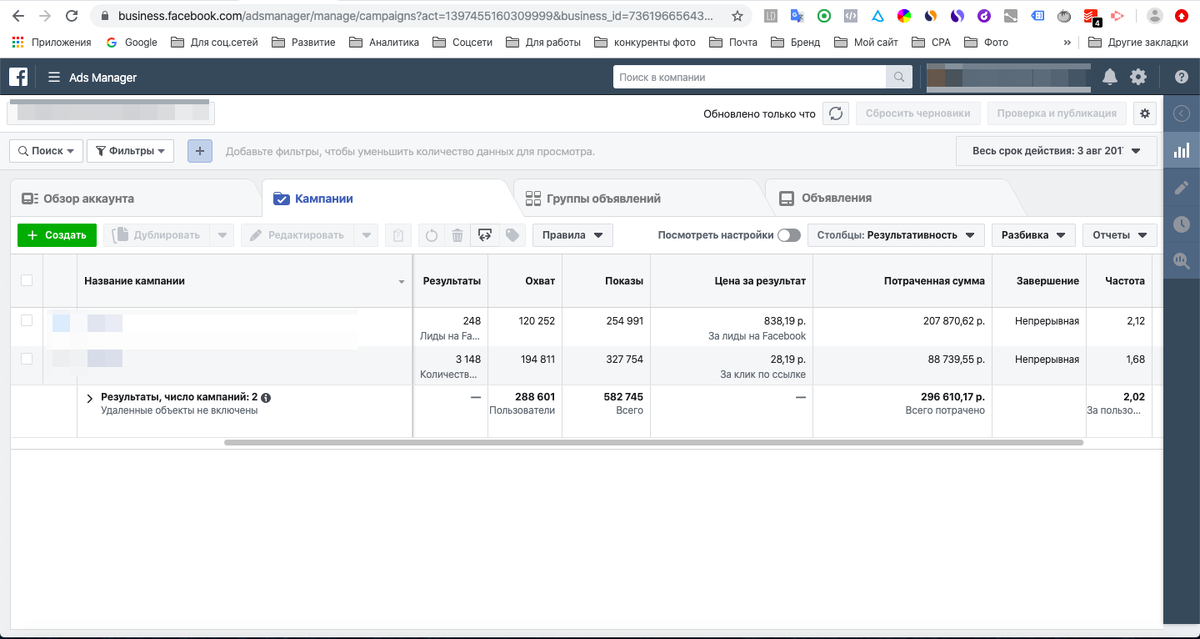This screenshot has height=639, width=1200.
Task: Click the refresh data icon
Action: [x=837, y=114]
